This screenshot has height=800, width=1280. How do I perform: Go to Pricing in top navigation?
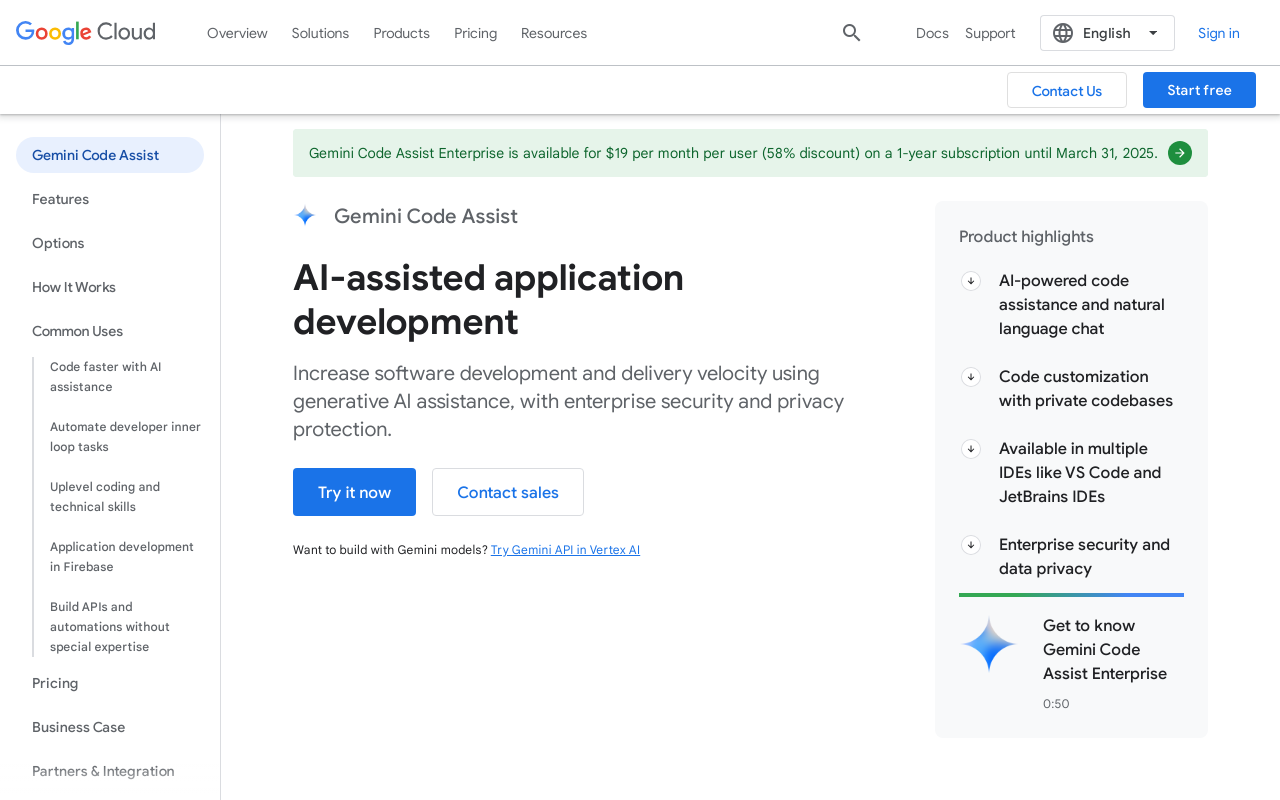coord(475,33)
